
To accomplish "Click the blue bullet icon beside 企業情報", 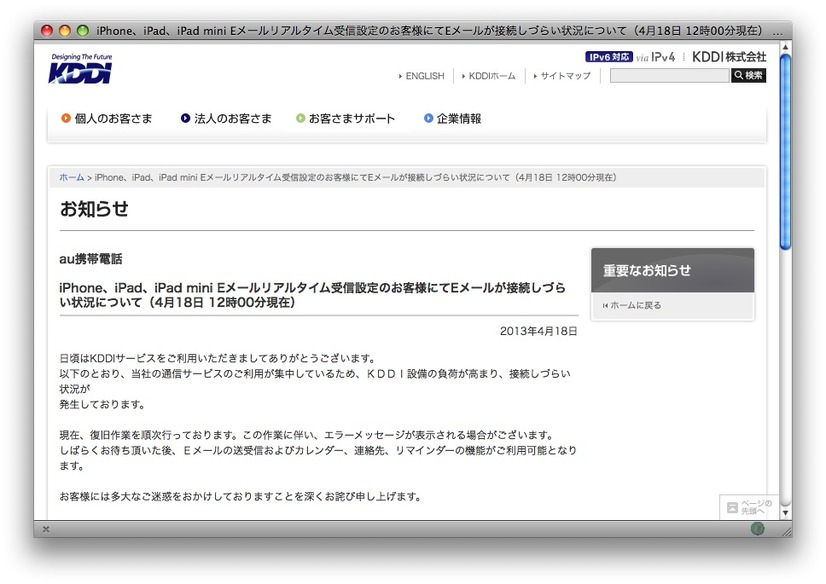I will tap(429, 118).
